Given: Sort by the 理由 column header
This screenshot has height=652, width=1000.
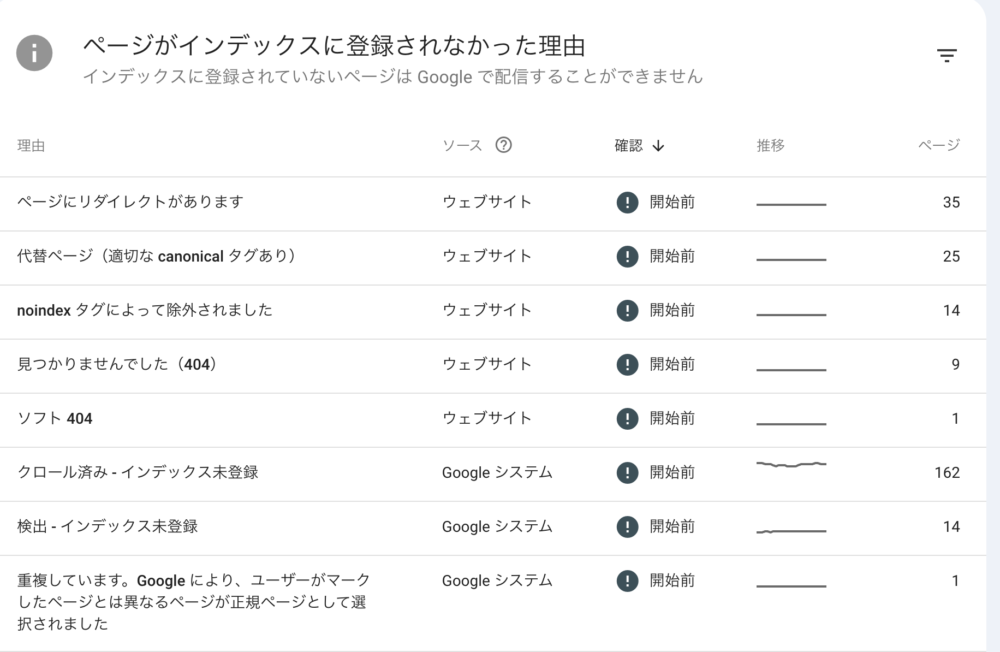Looking at the screenshot, I should click(x=31, y=146).
